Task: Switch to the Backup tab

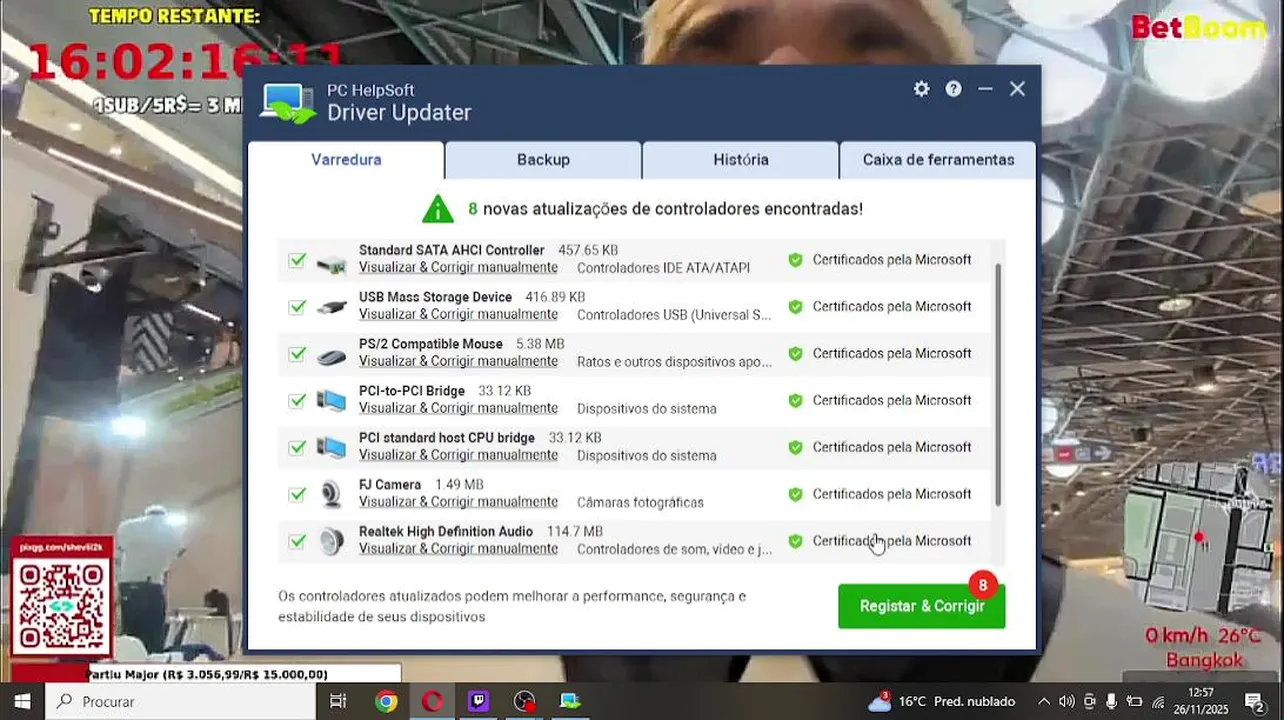Action: click(543, 160)
